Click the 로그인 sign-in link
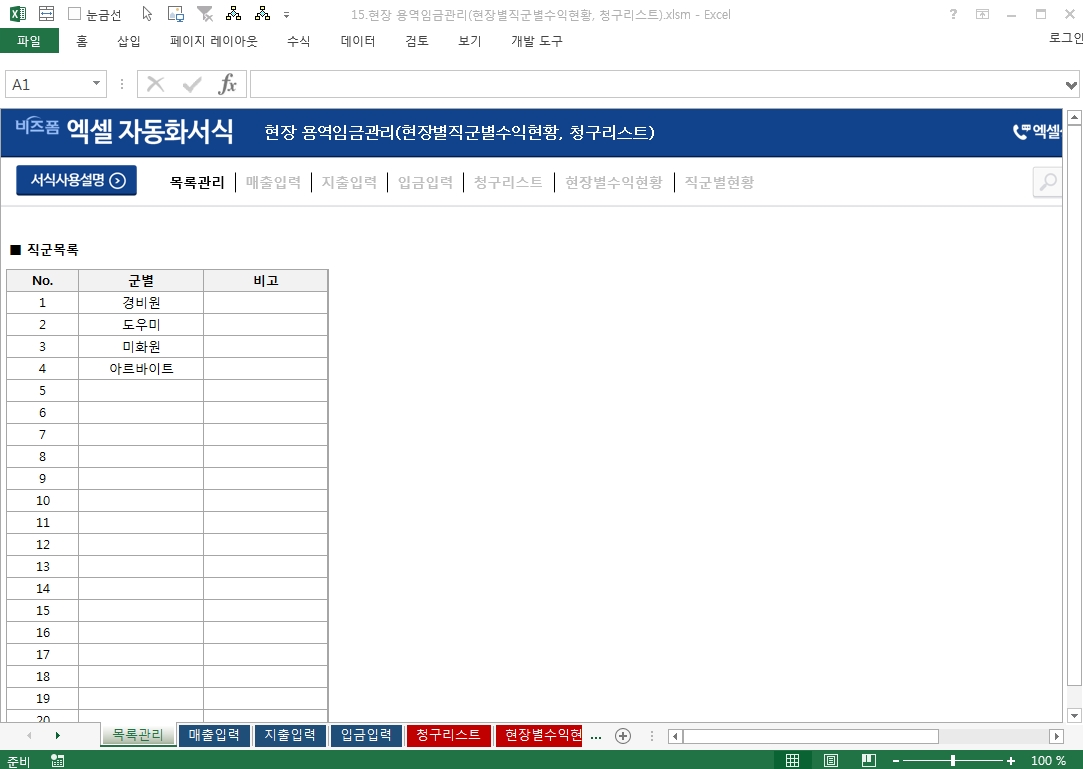This screenshot has width=1083, height=769. 1065,38
